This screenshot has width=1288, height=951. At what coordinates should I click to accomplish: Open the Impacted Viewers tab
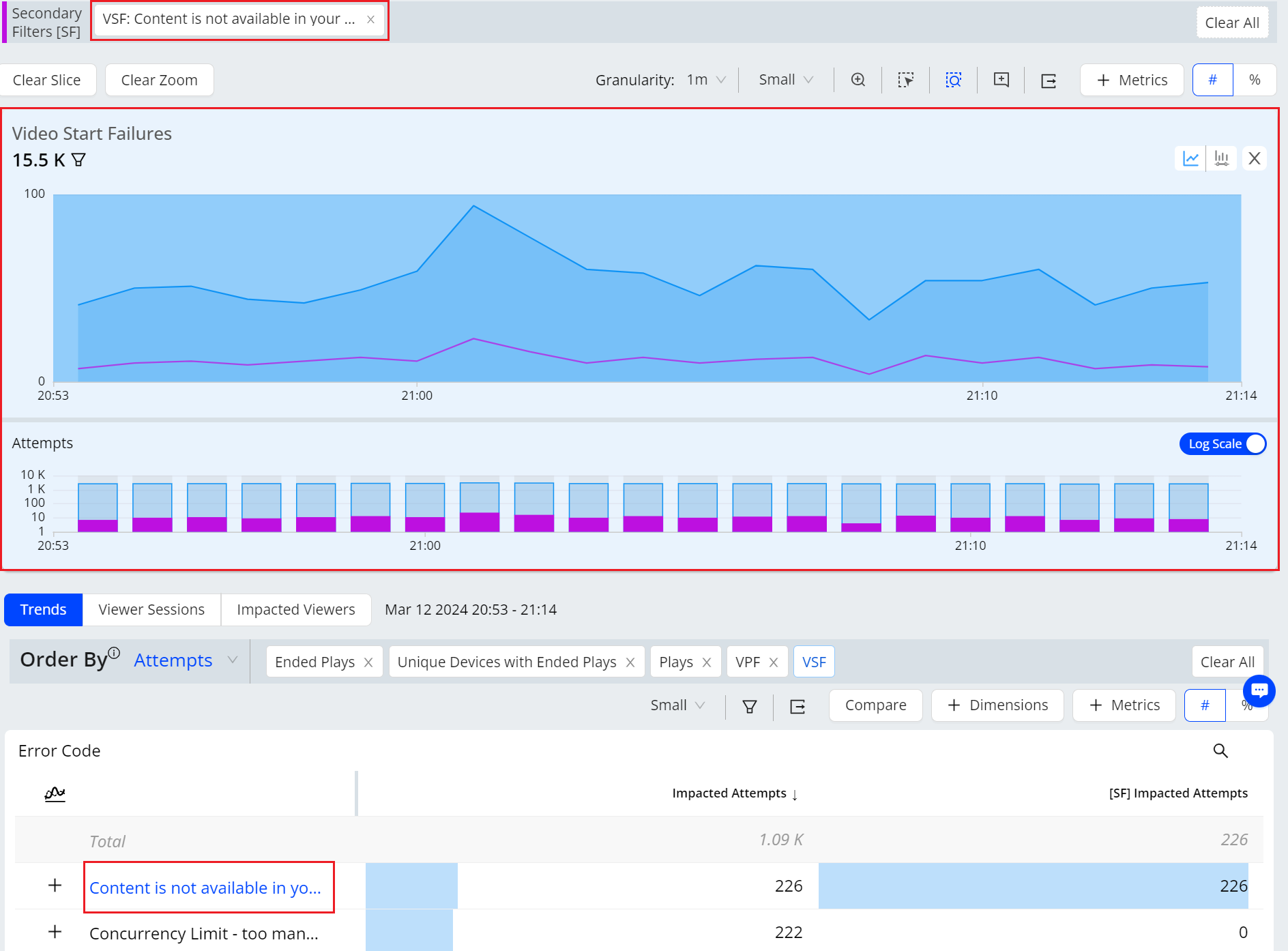pyautogui.click(x=296, y=609)
